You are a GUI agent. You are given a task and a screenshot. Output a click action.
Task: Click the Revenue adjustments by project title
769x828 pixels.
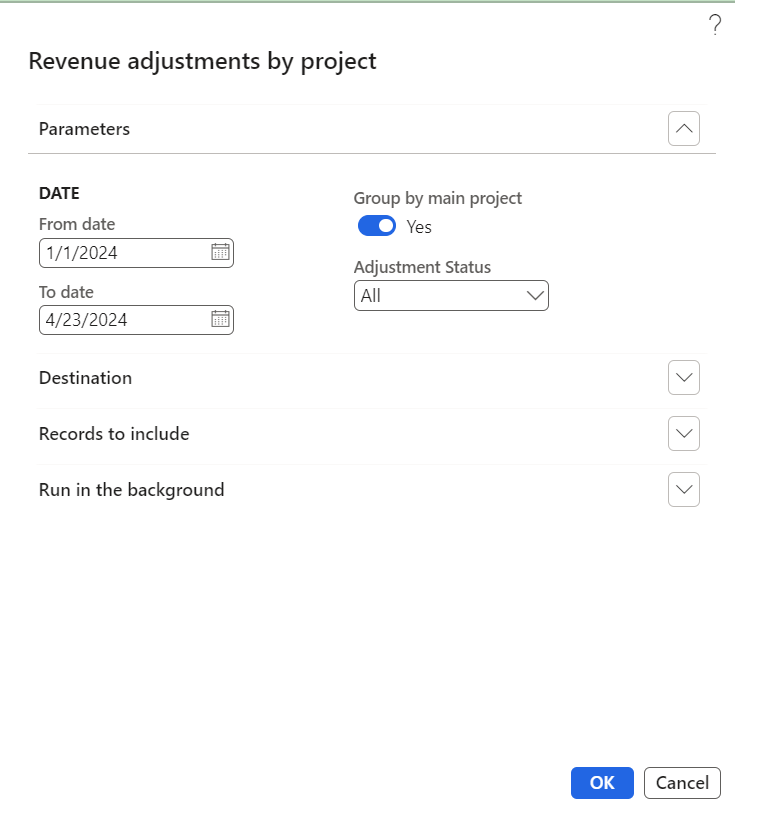click(202, 61)
